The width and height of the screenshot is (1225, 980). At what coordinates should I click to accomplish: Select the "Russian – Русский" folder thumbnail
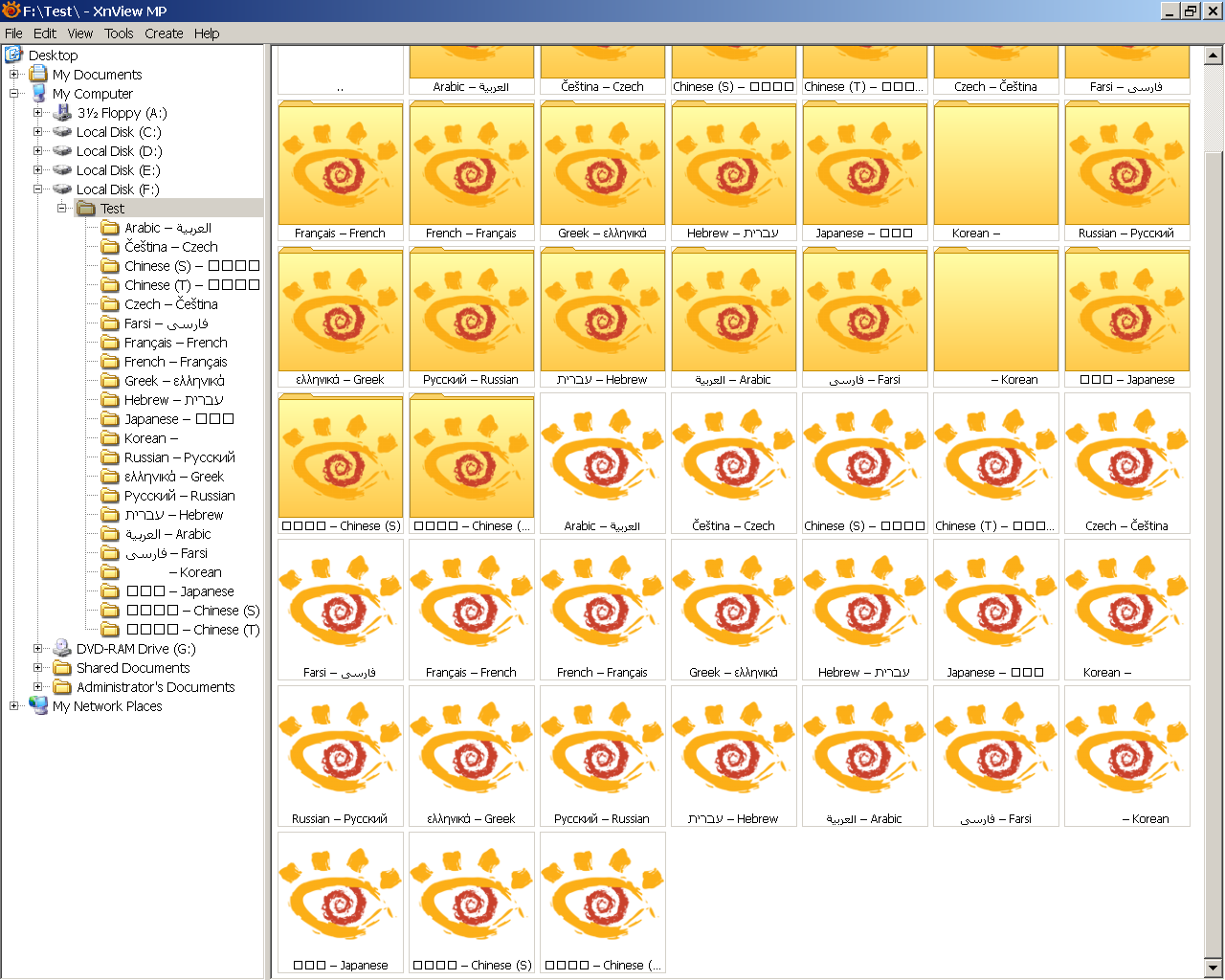pyautogui.click(x=1127, y=170)
